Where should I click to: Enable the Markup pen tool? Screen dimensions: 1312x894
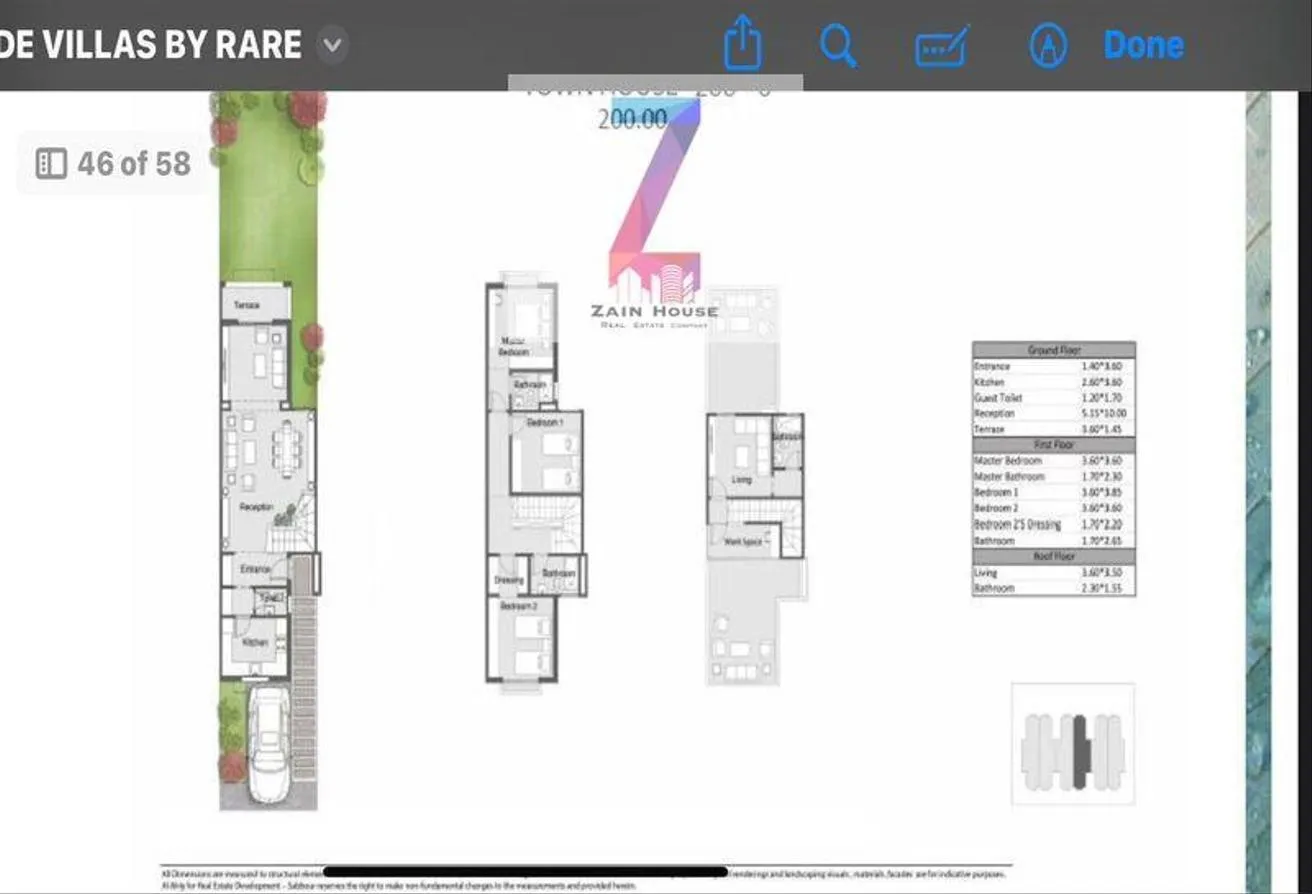pyautogui.click(x=1048, y=46)
